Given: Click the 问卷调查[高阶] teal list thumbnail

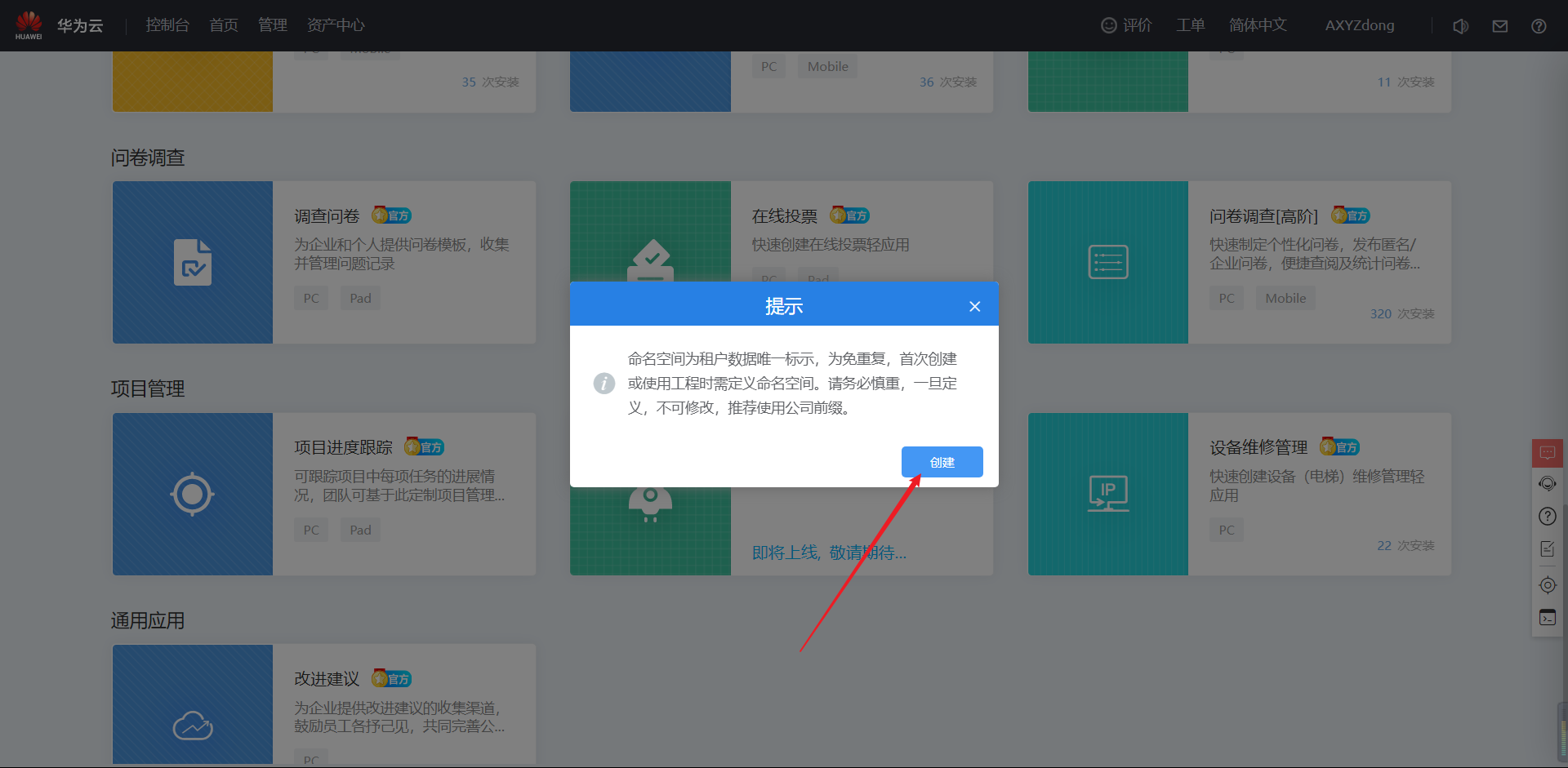Looking at the screenshot, I should [1108, 262].
